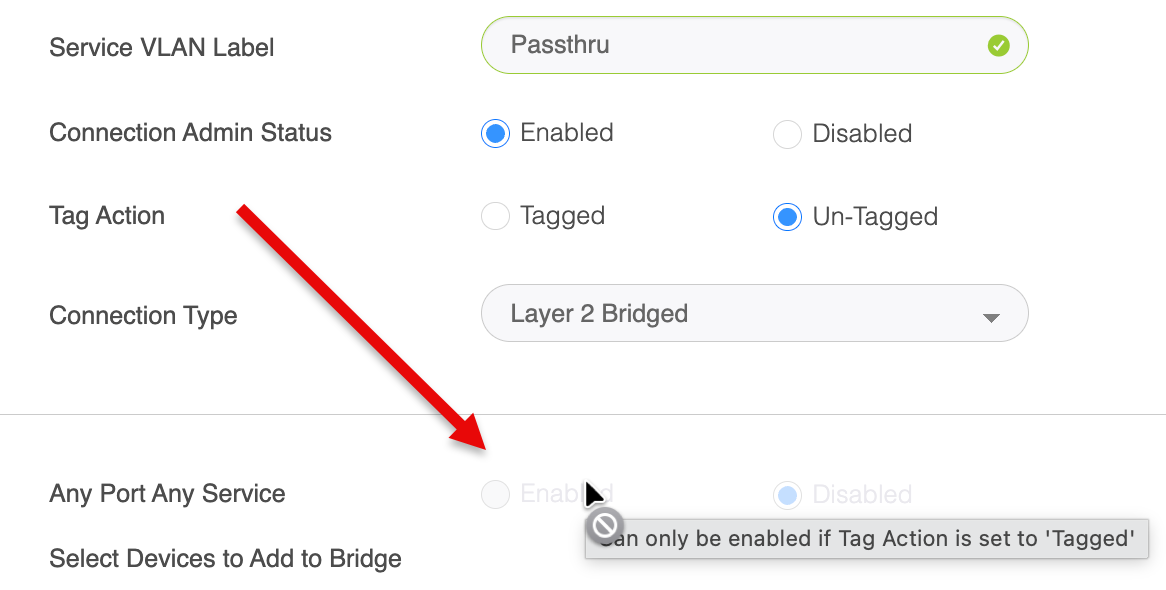Click Select Devices to Add to Bridge
This screenshot has width=1166, height=590.
(225, 558)
